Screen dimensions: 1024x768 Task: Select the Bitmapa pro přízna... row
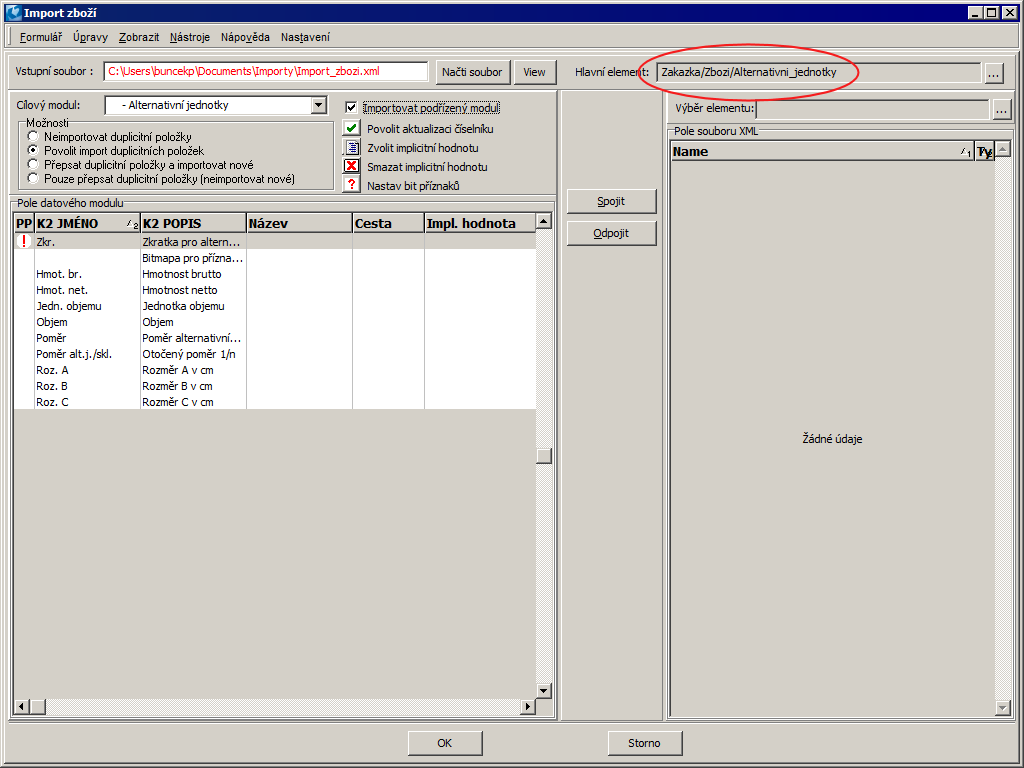coord(275,258)
